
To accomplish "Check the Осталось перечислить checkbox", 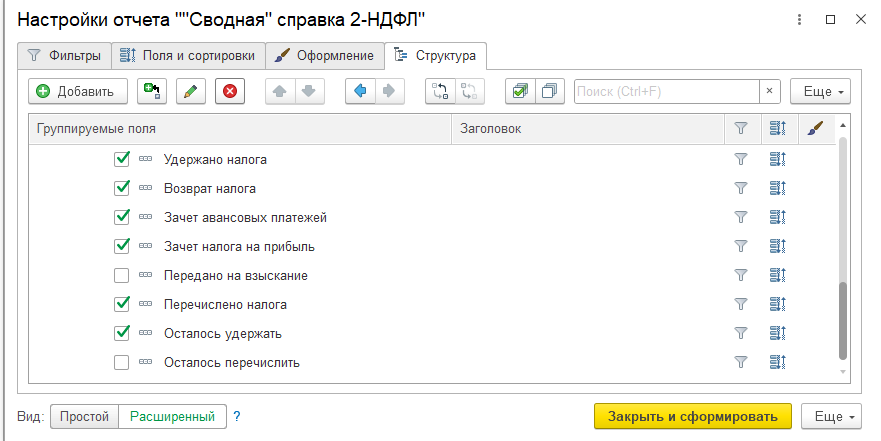I will [122, 363].
